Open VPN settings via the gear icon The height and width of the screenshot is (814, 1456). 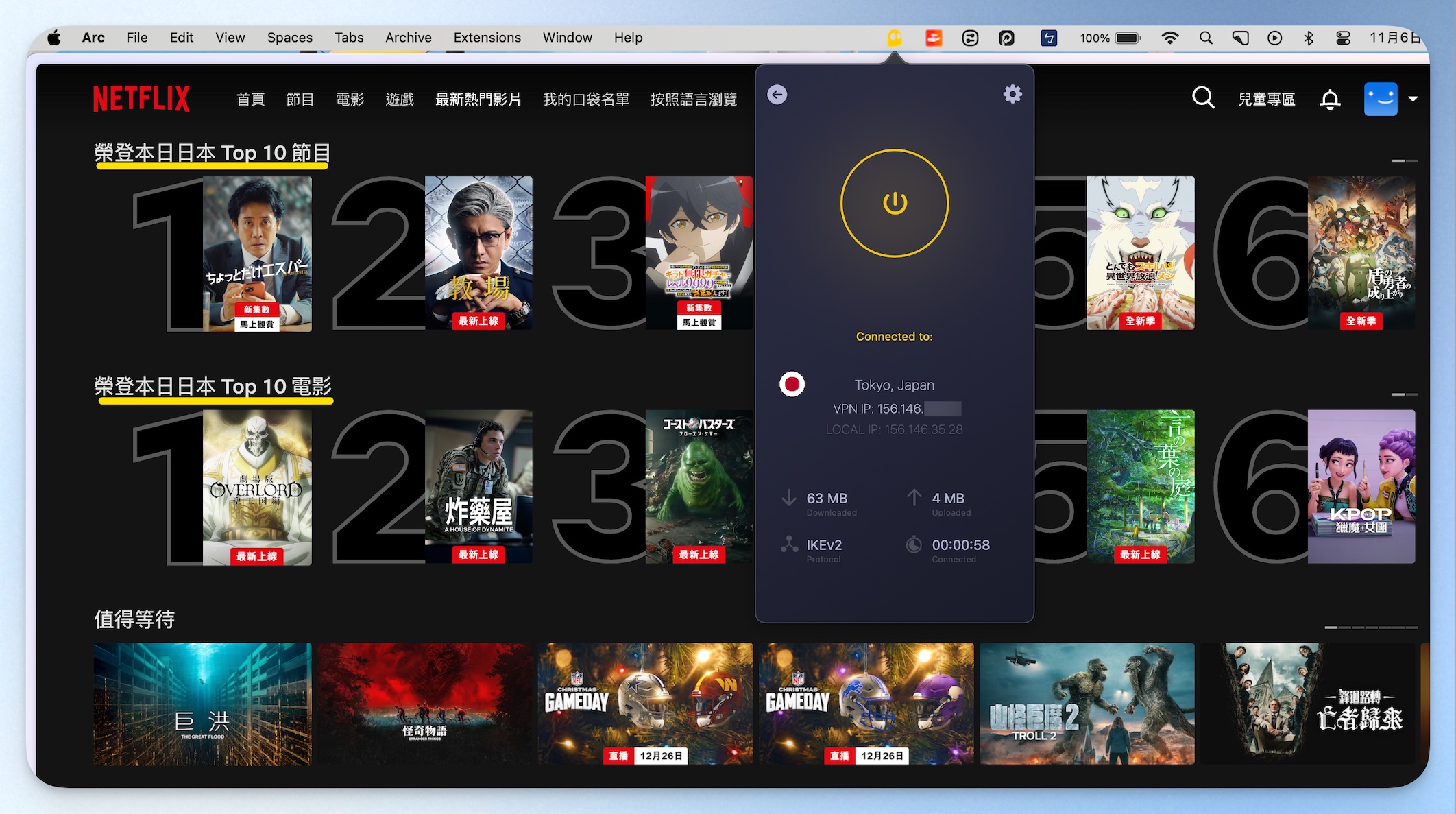point(1012,94)
